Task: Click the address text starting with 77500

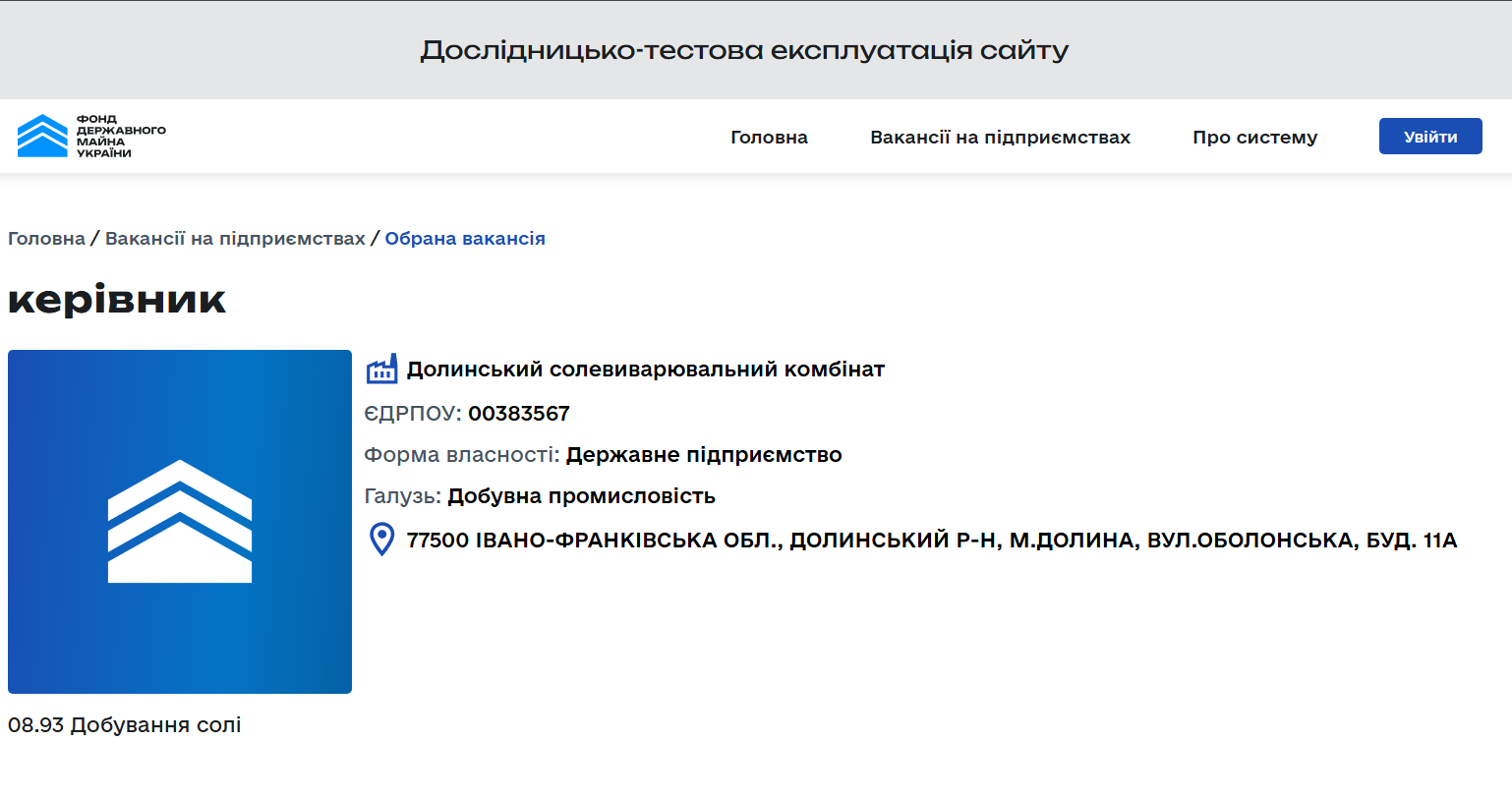Action: click(932, 541)
